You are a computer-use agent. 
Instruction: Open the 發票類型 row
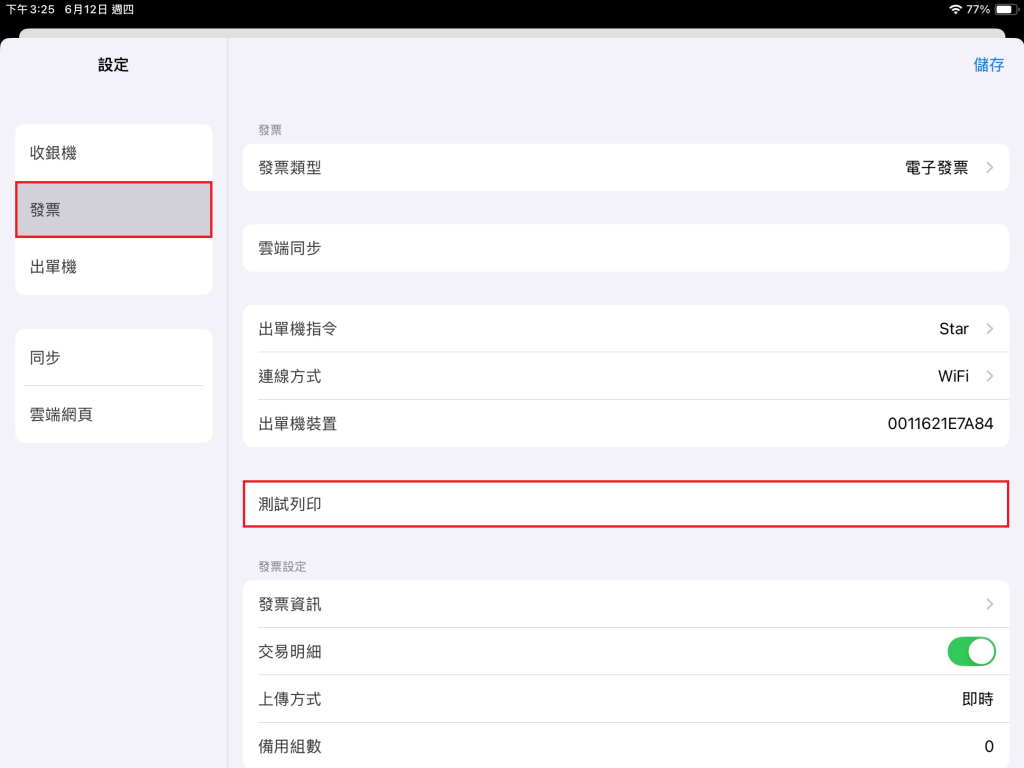[x=626, y=168]
